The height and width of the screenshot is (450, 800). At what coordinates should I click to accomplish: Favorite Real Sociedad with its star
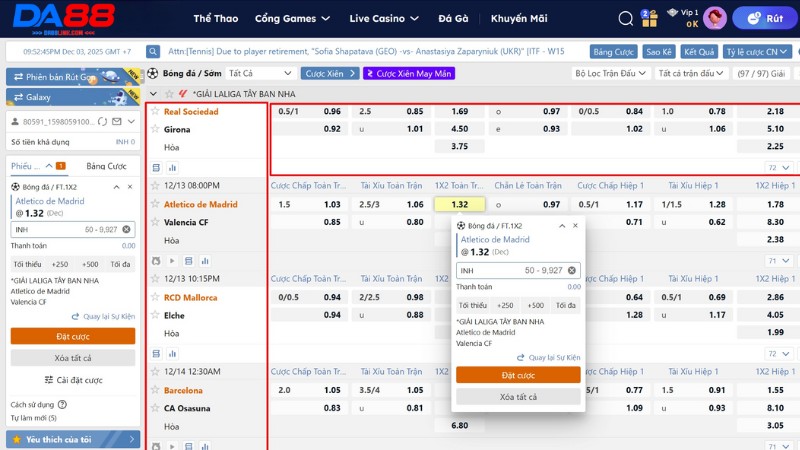(x=155, y=111)
